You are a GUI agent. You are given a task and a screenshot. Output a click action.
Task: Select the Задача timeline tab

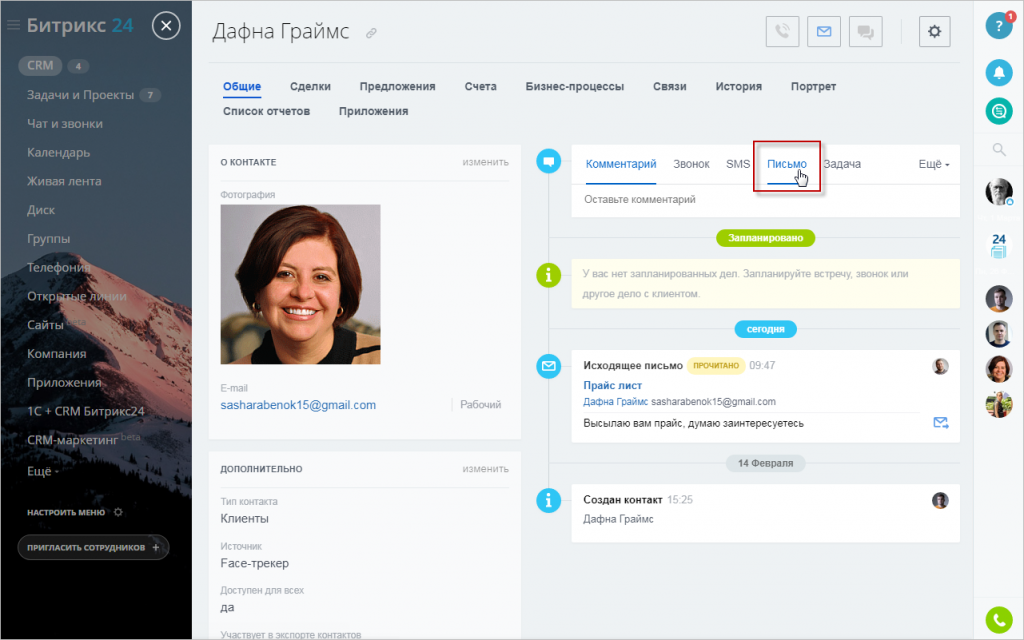click(842, 164)
